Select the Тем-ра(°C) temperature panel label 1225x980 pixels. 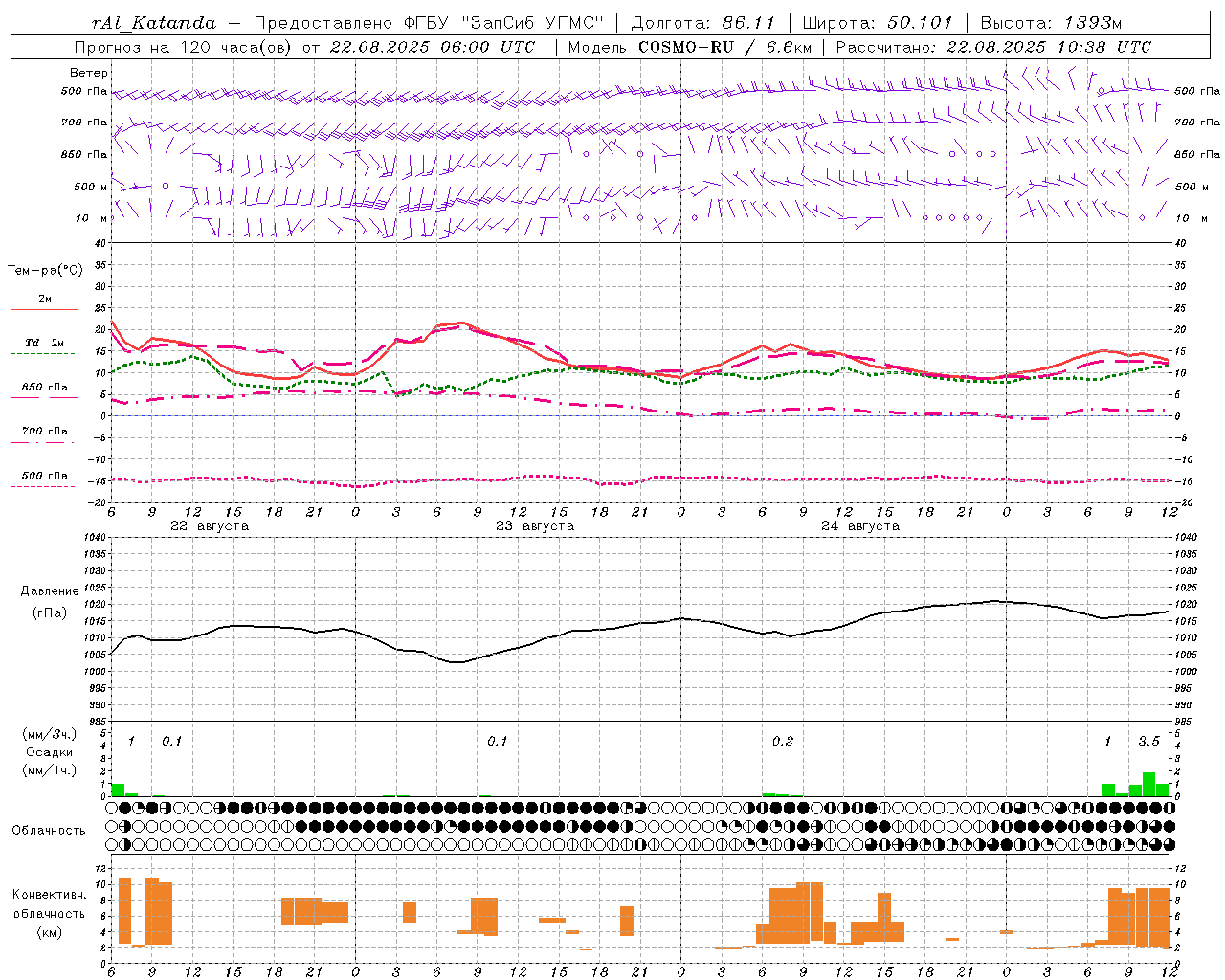(45, 271)
